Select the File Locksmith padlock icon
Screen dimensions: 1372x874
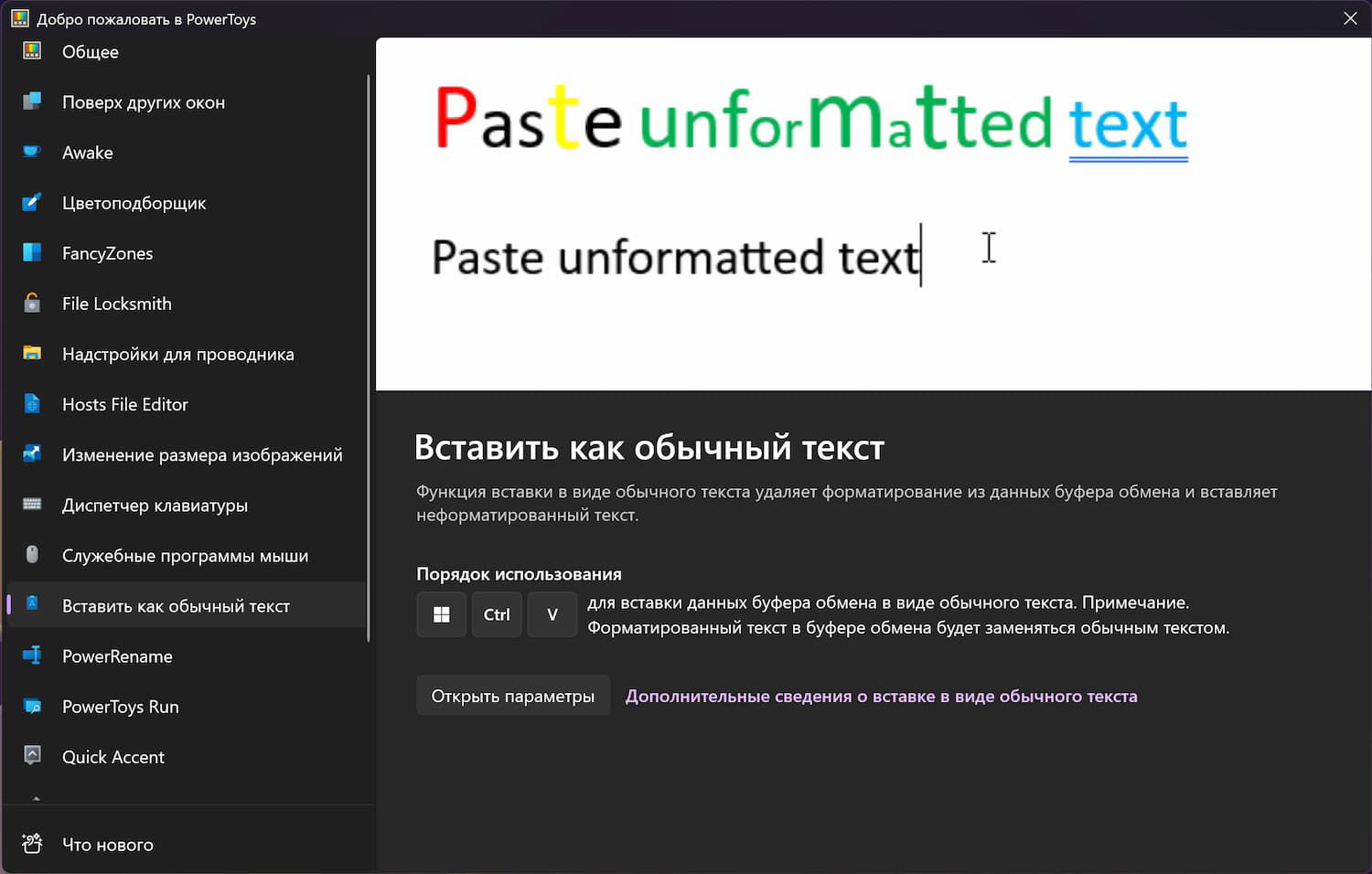click(32, 303)
